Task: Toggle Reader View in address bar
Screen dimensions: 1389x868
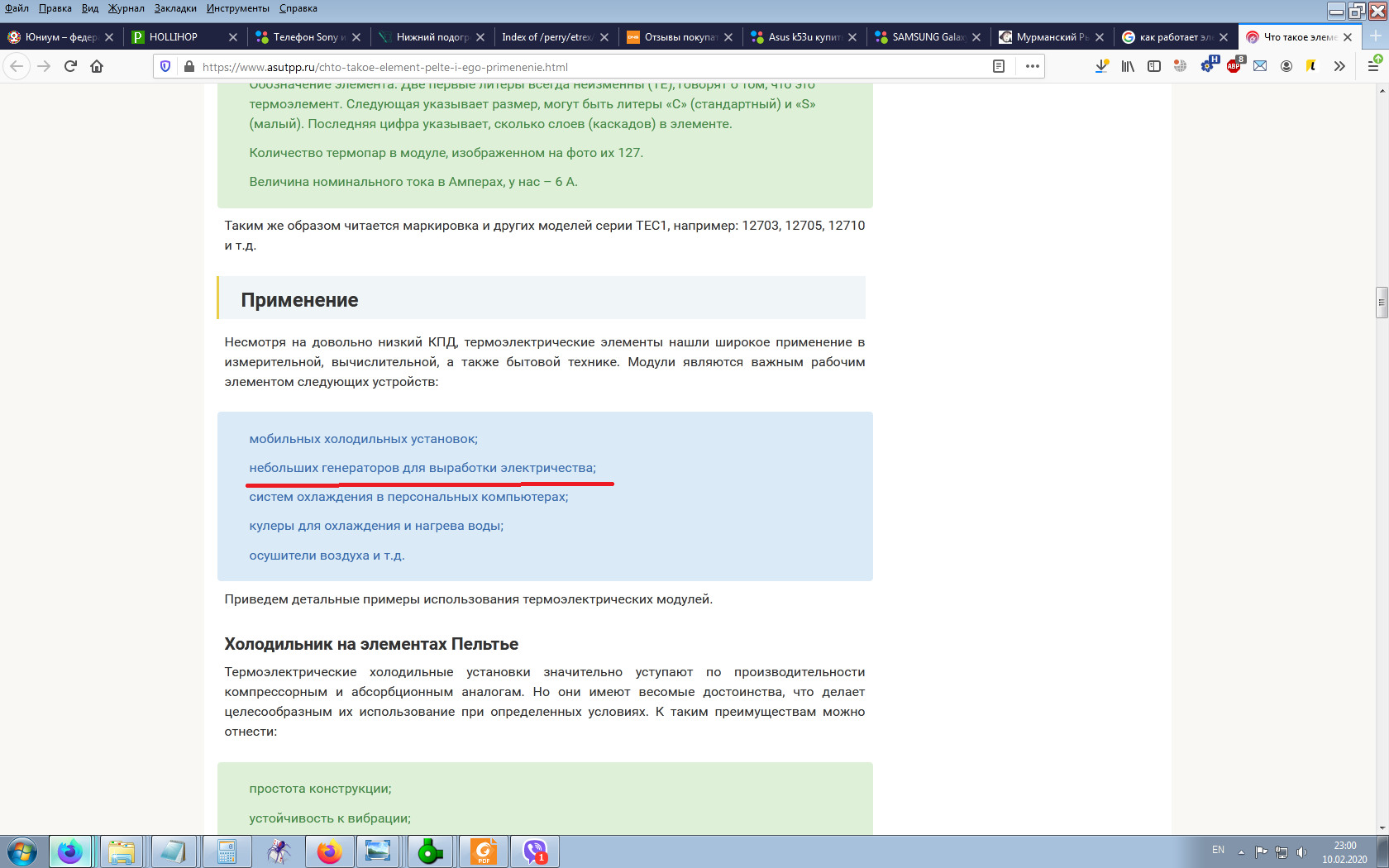Action: (x=999, y=66)
